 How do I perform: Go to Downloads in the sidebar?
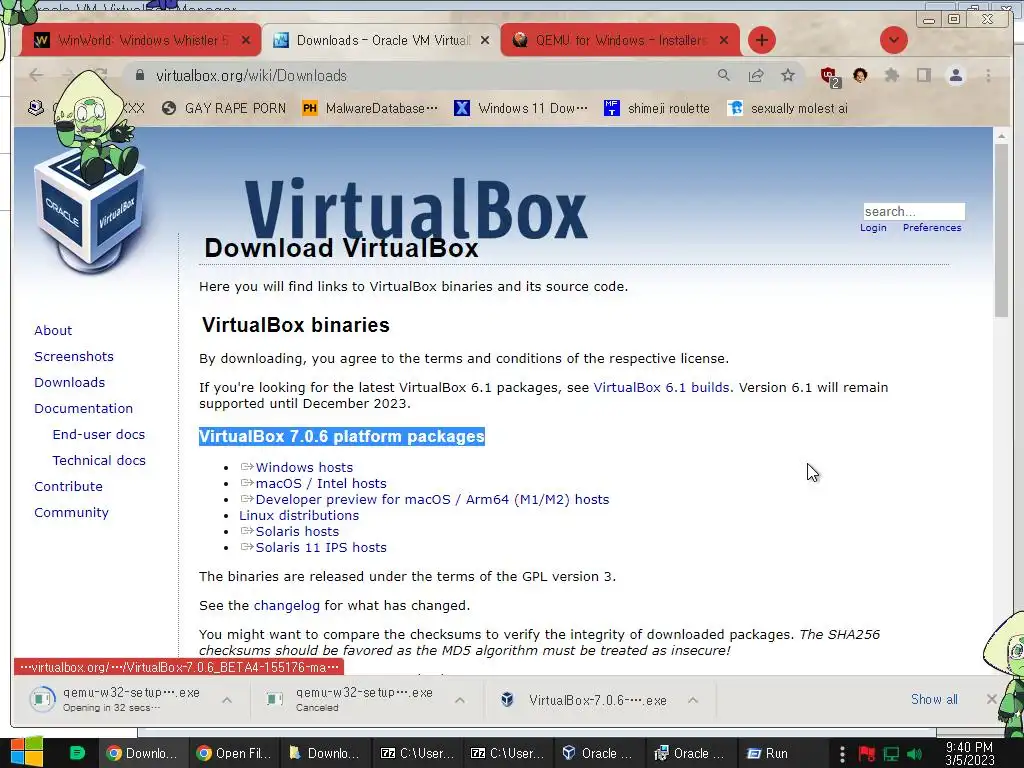pos(69,383)
